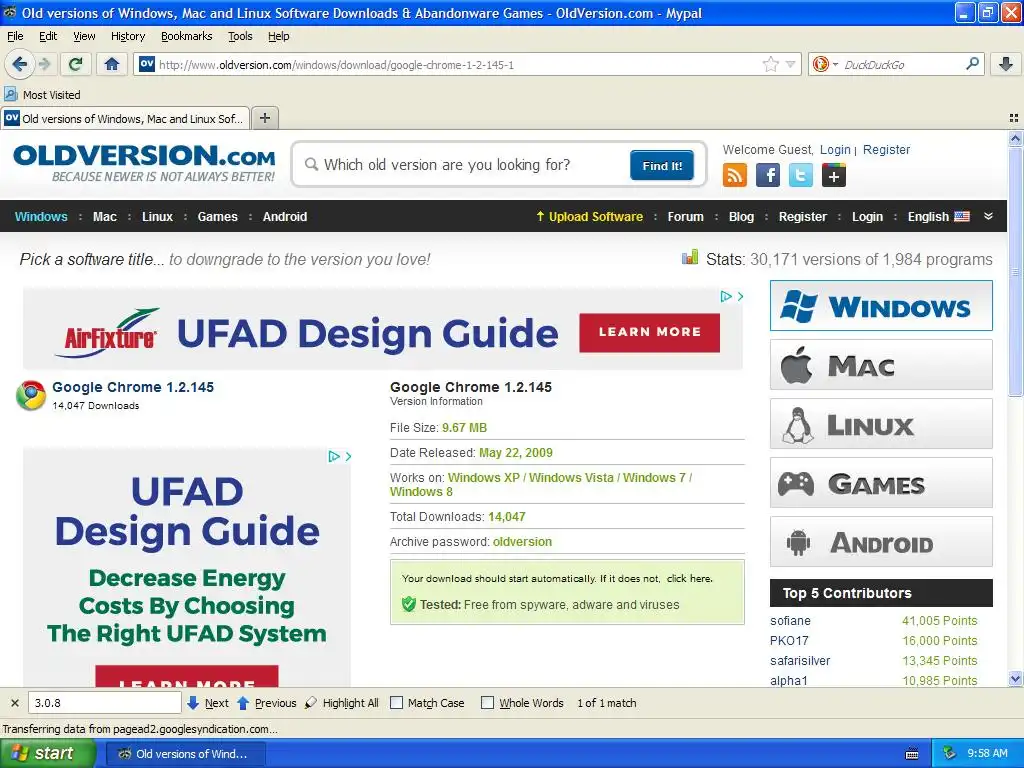The width and height of the screenshot is (1024, 768).
Task: Open Forum in the navigation bar
Action: [685, 216]
